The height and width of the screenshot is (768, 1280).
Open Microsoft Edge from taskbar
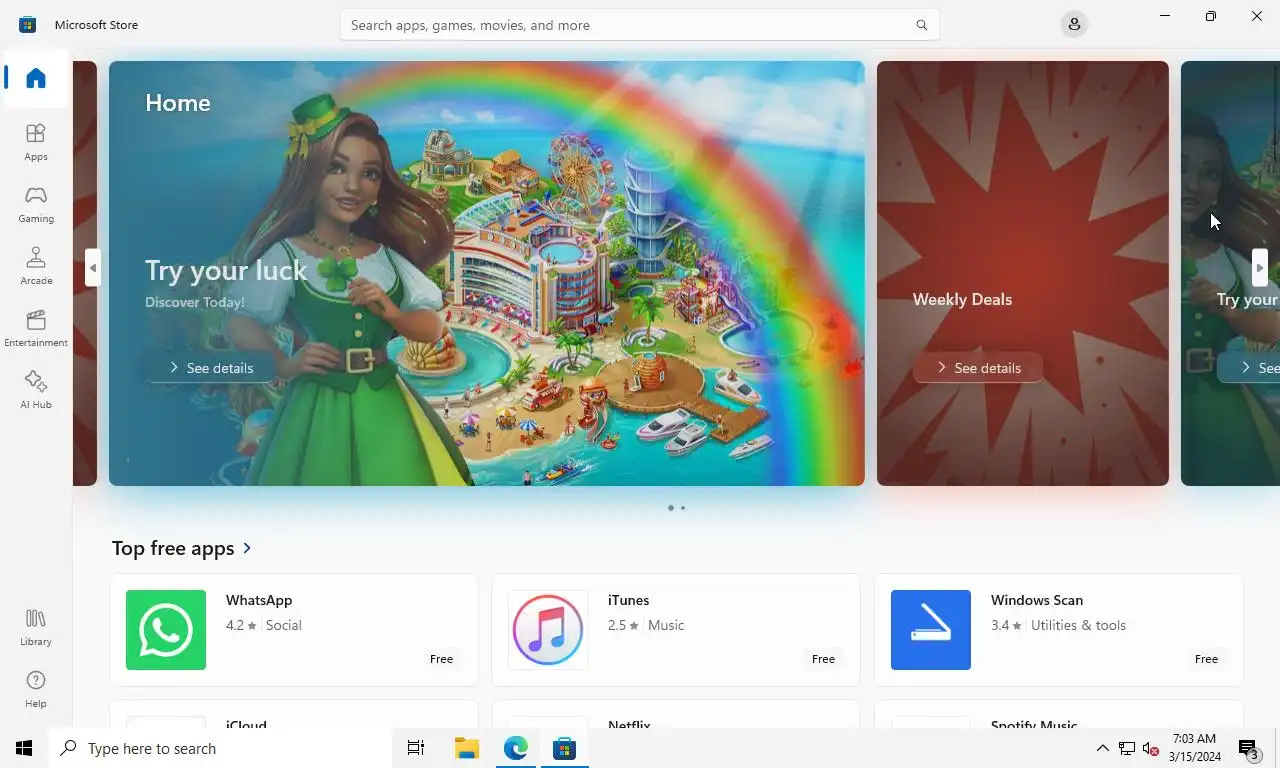[515, 748]
